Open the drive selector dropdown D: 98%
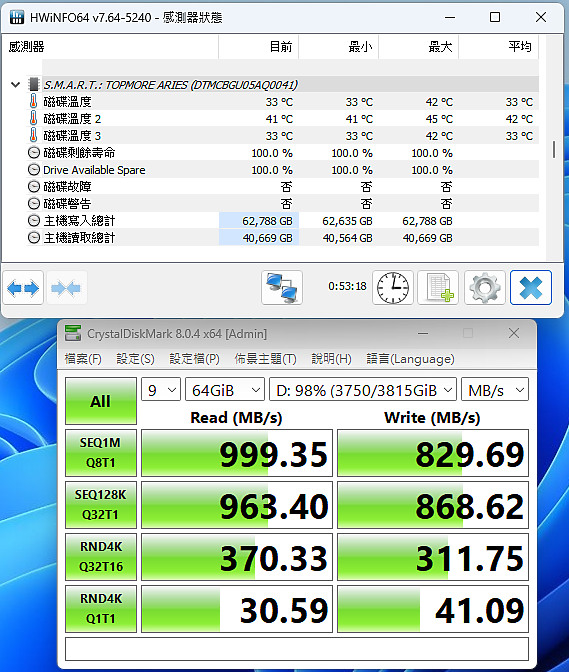569x672 pixels. (363, 390)
